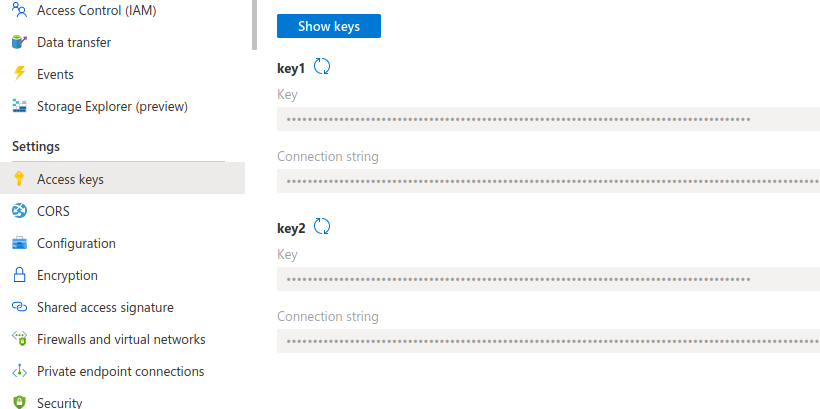Select key2 Connection string field
Viewport: 820px width, 409px height.
click(549, 341)
